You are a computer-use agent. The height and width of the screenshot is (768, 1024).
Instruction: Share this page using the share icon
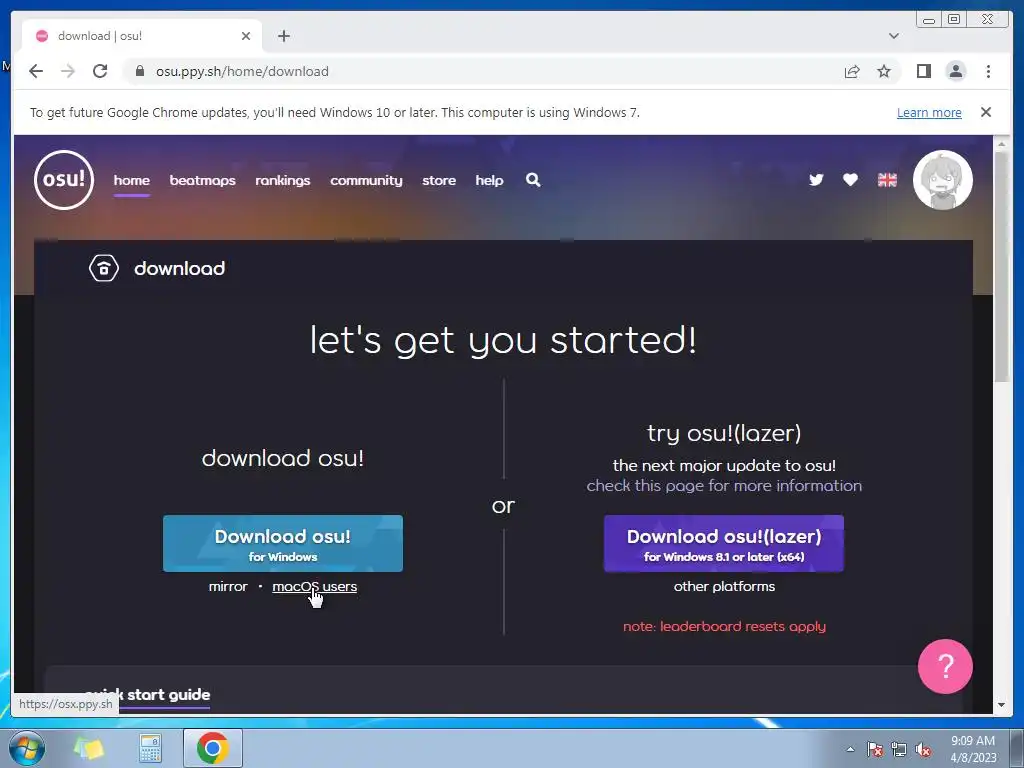[852, 71]
